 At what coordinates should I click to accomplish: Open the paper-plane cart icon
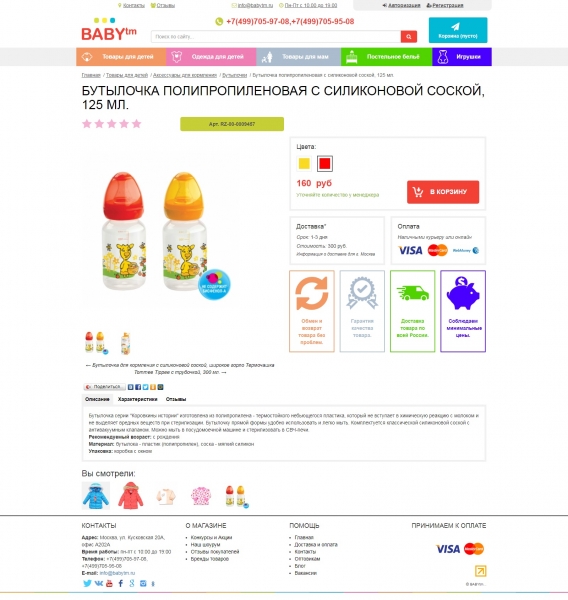455,26
